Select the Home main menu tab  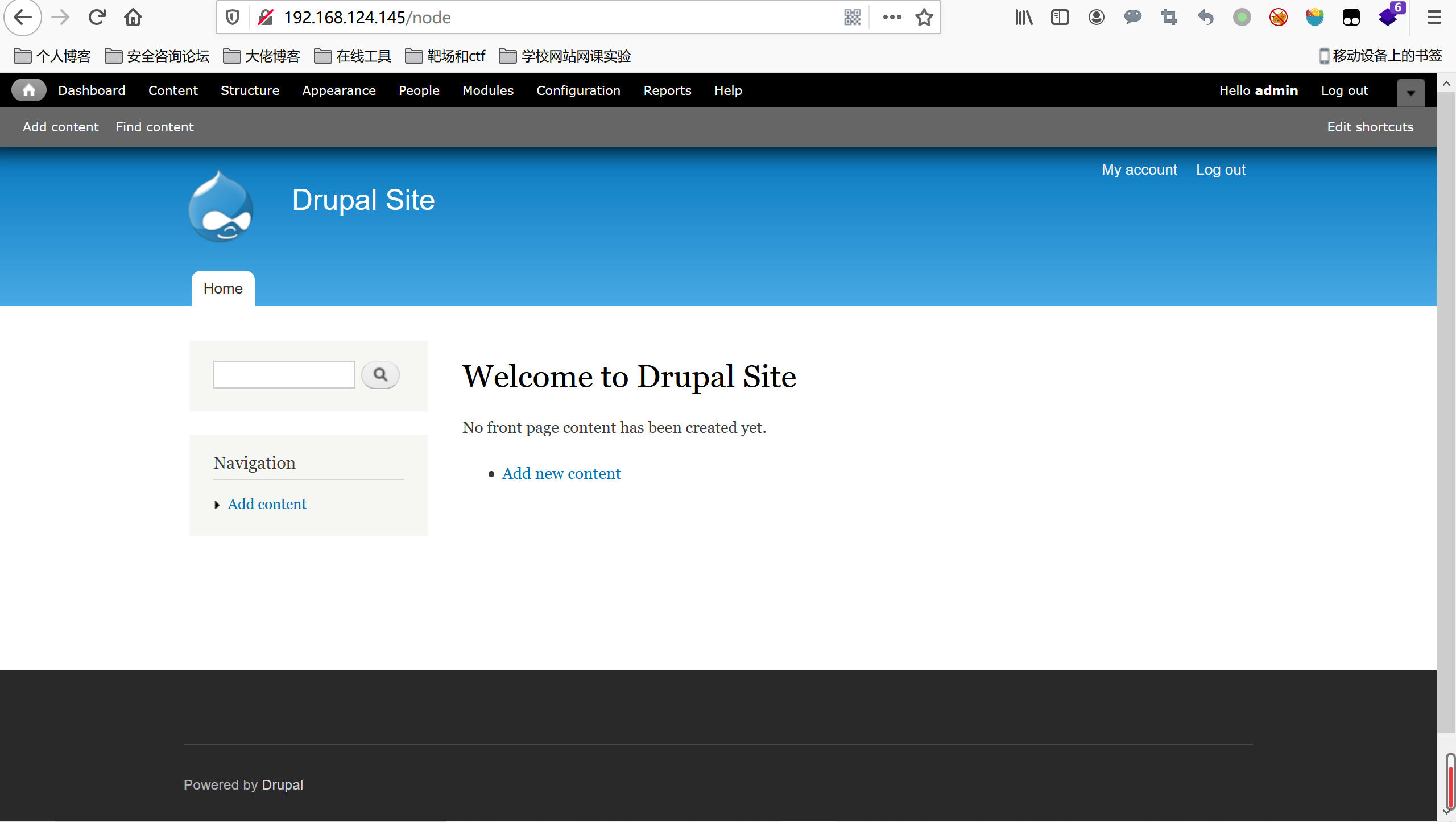[x=223, y=288]
